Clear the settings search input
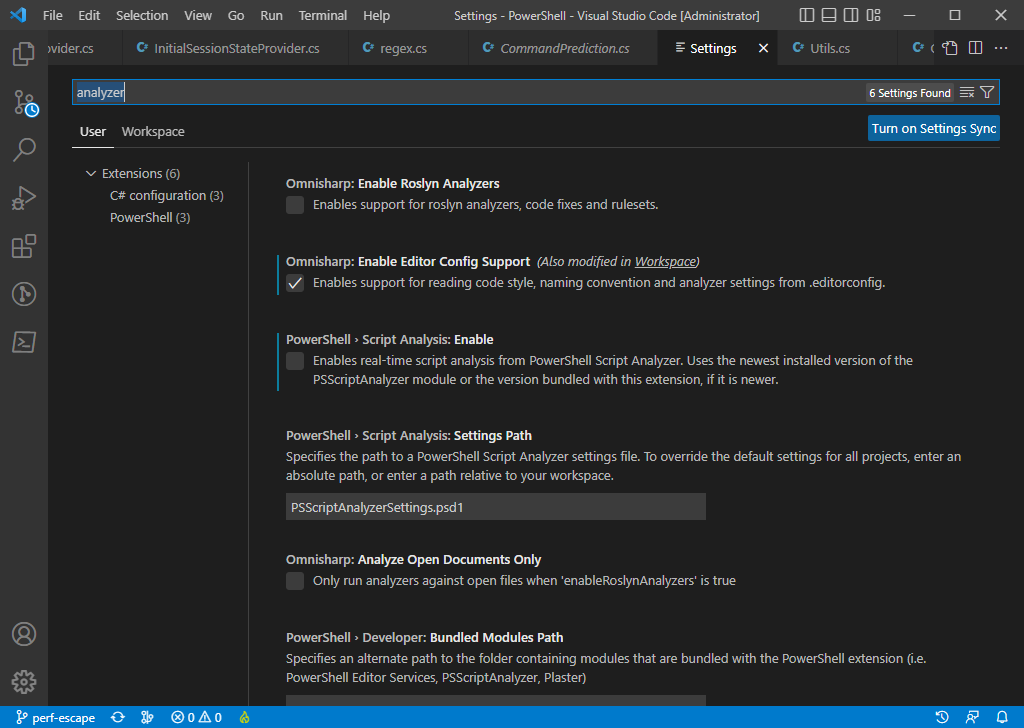 point(967,93)
